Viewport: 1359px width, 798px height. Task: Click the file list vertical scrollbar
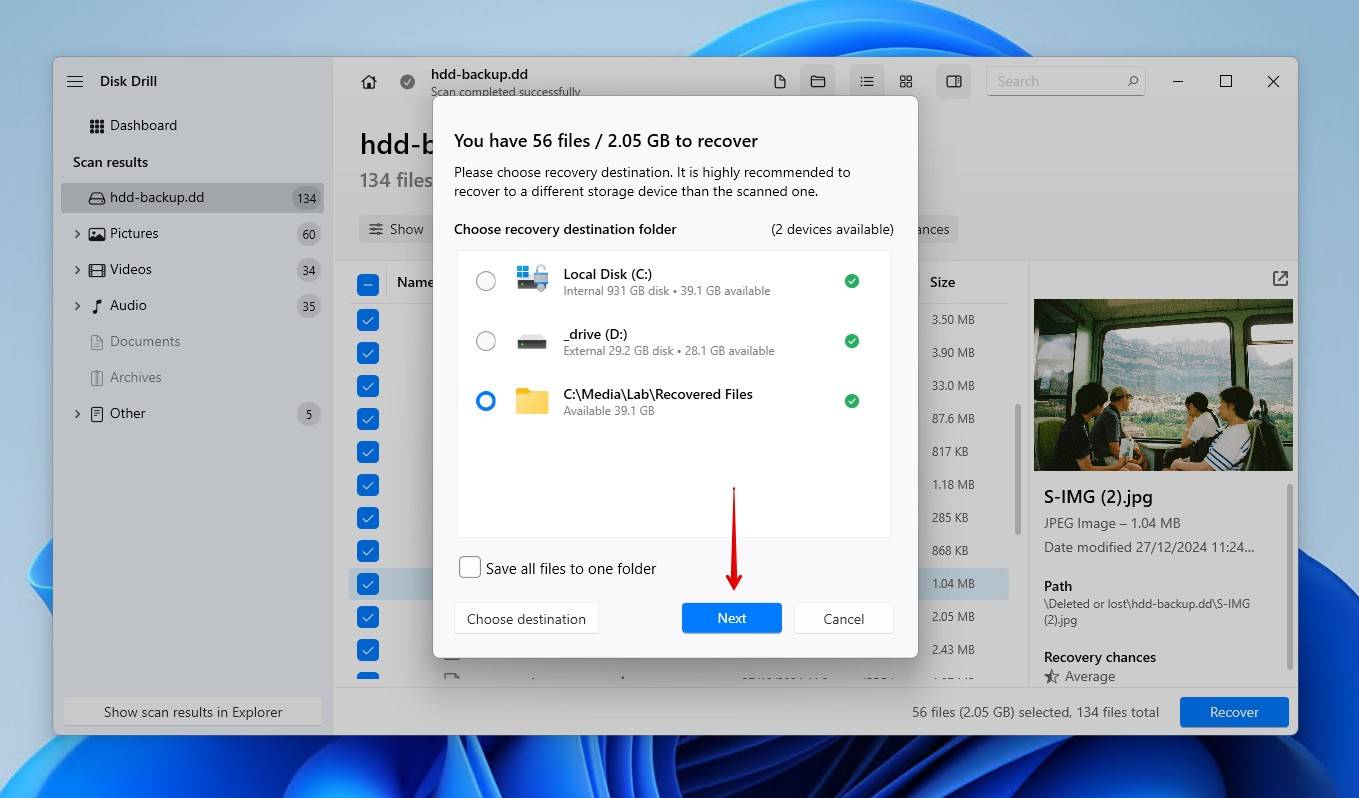1018,470
